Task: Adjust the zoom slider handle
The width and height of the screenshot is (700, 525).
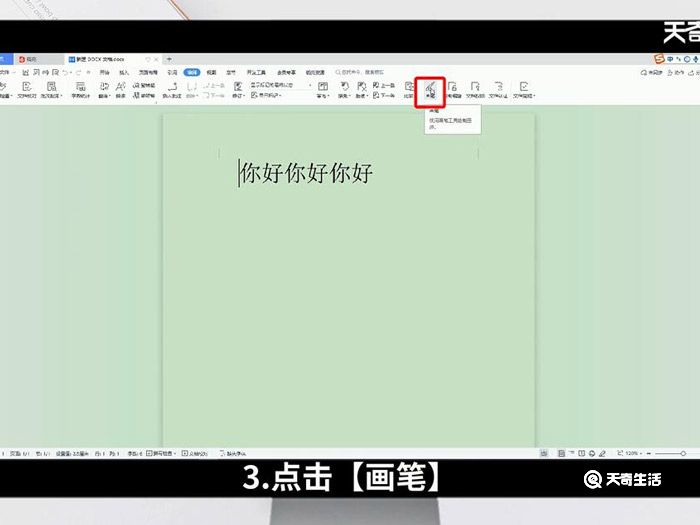Action: (683, 454)
